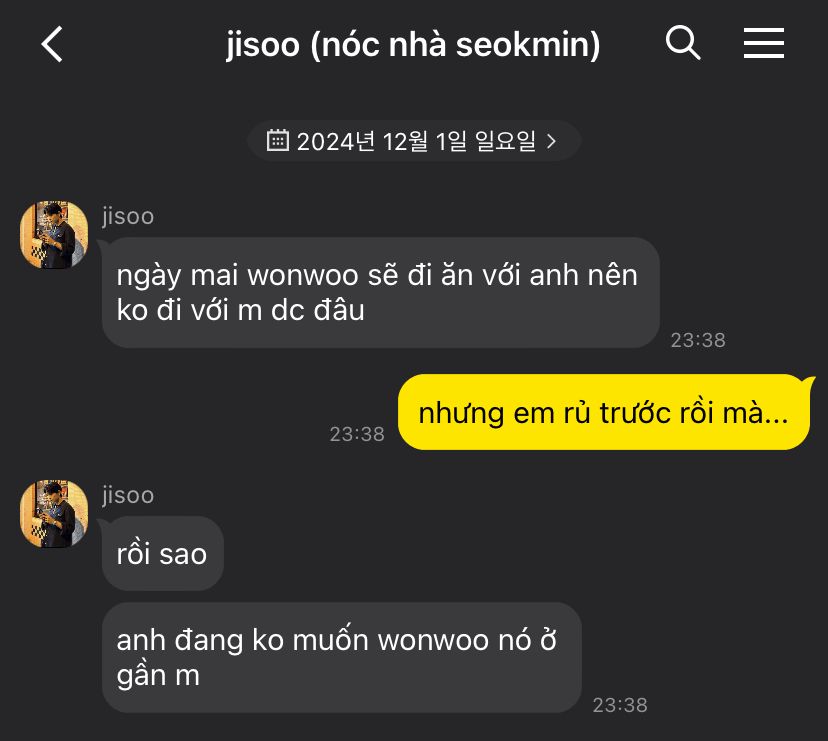Tap the sender name 'jisoo' above first message
The height and width of the screenshot is (741, 828).
pyautogui.click(x=128, y=216)
